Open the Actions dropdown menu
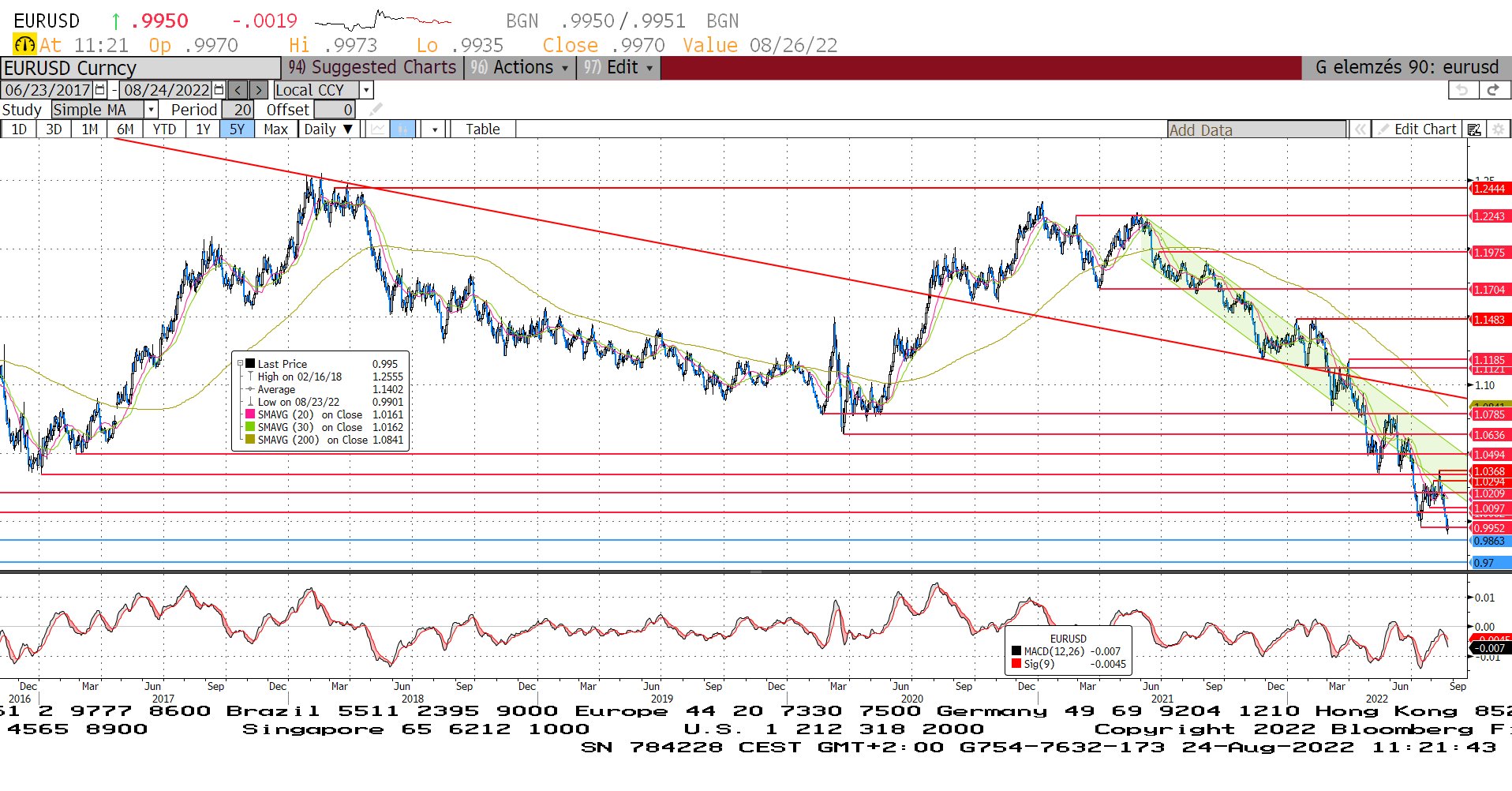 (518, 68)
